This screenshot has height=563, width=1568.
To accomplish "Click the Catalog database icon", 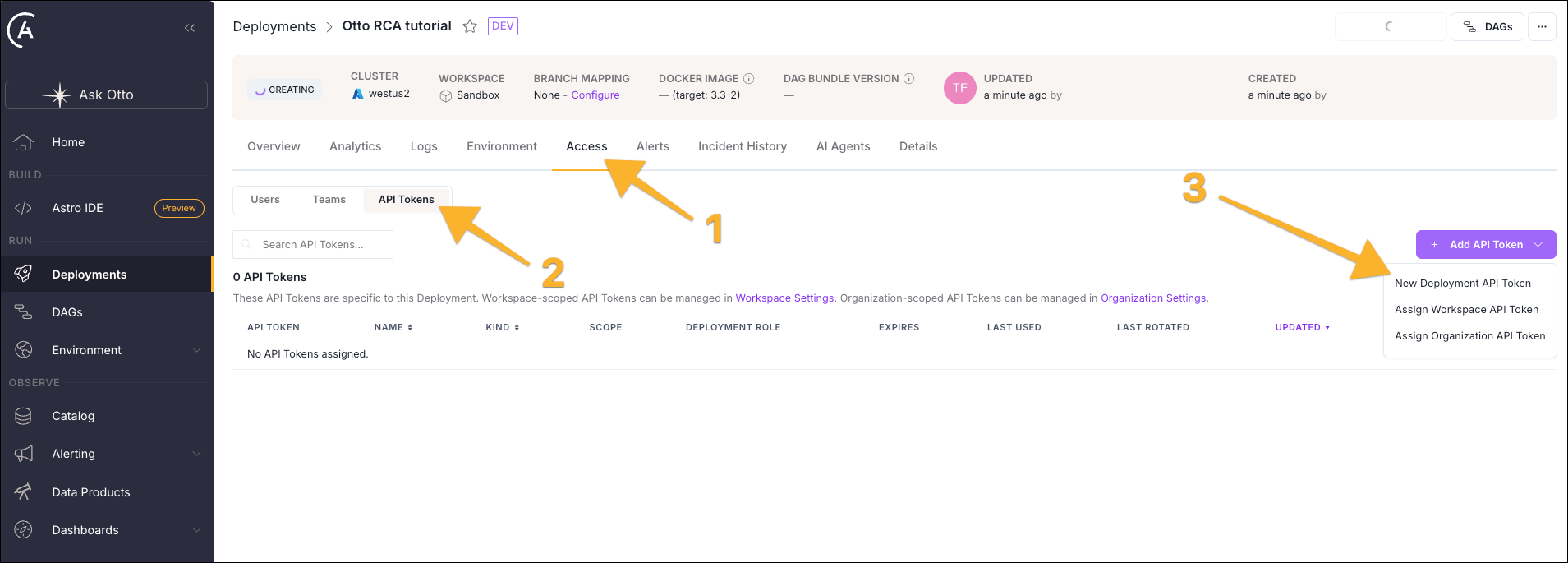I will [x=23, y=416].
